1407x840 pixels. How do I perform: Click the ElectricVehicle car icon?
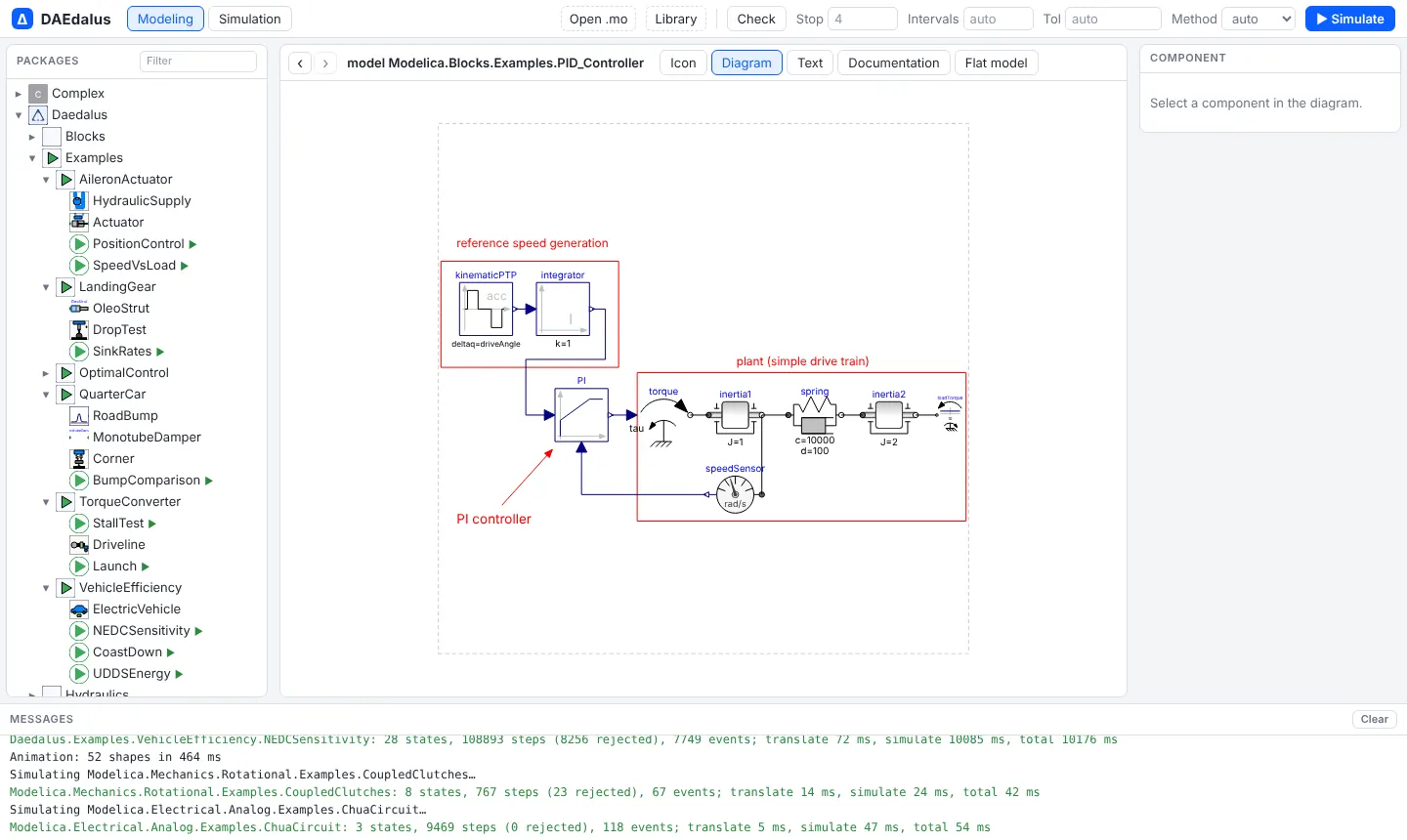[x=79, y=609]
